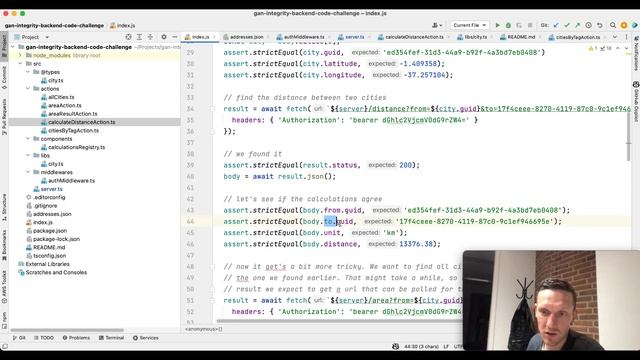Go to the next highlighted problem arrow
Viewport: 640px width, 360px height.
627,48
